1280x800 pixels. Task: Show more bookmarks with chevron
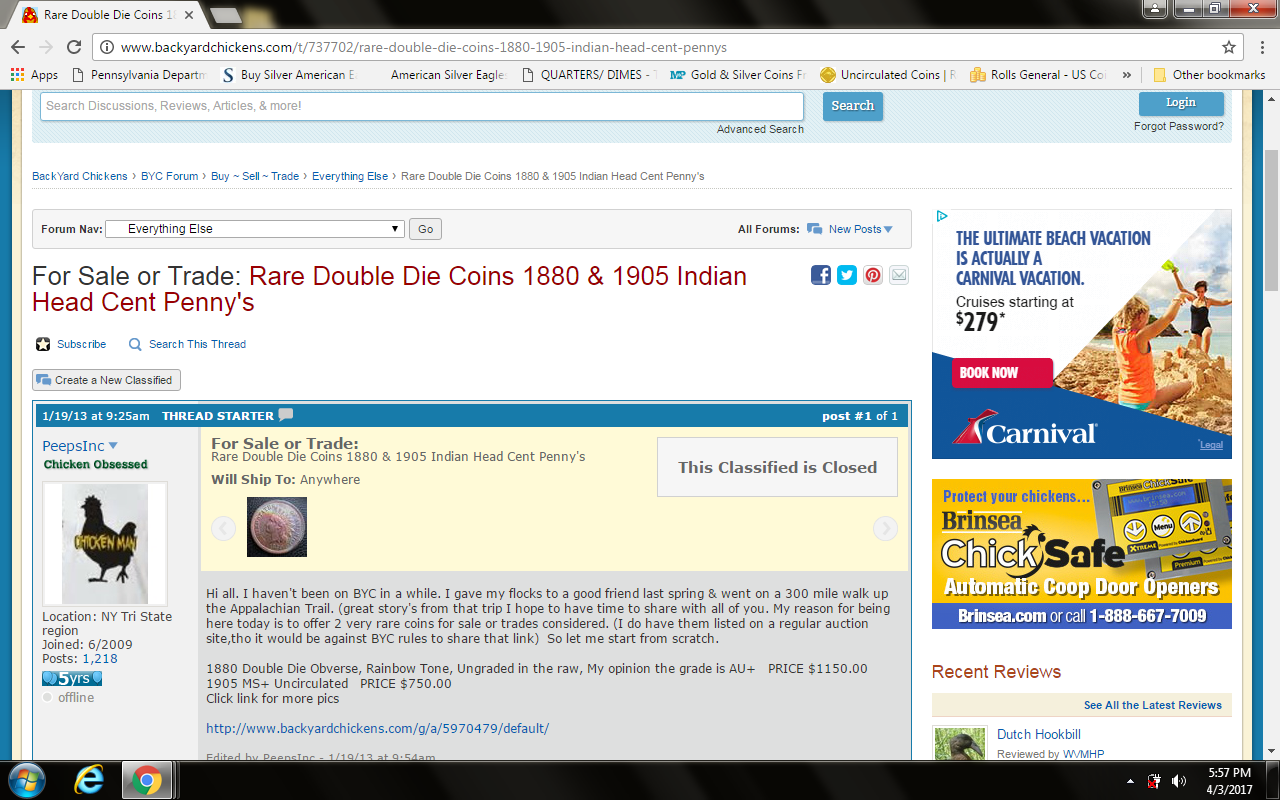[1127, 75]
